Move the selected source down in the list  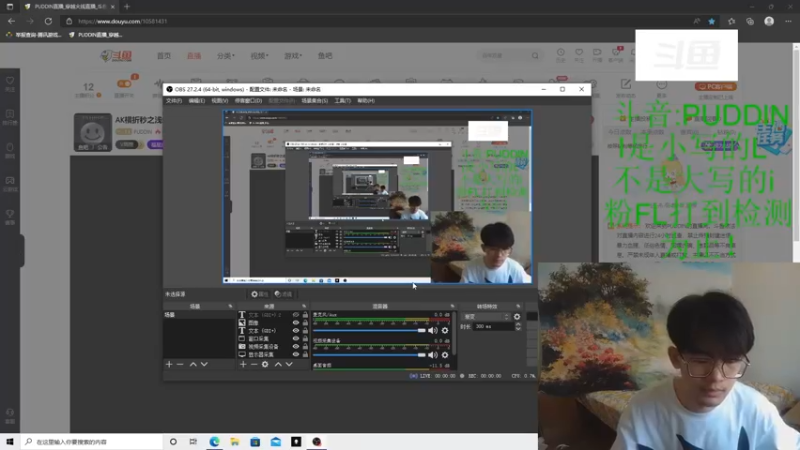289,364
